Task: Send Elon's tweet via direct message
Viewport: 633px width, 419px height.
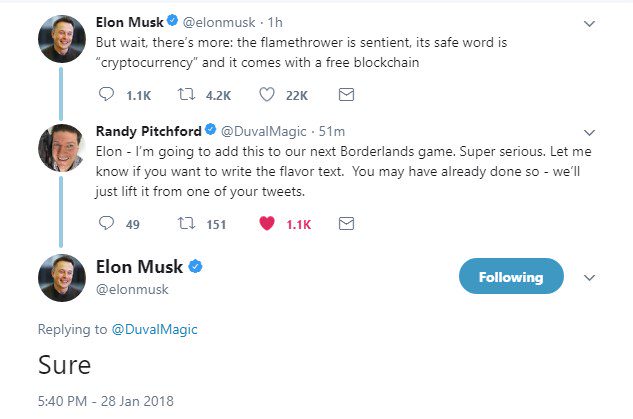Action: [x=346, y=94]
